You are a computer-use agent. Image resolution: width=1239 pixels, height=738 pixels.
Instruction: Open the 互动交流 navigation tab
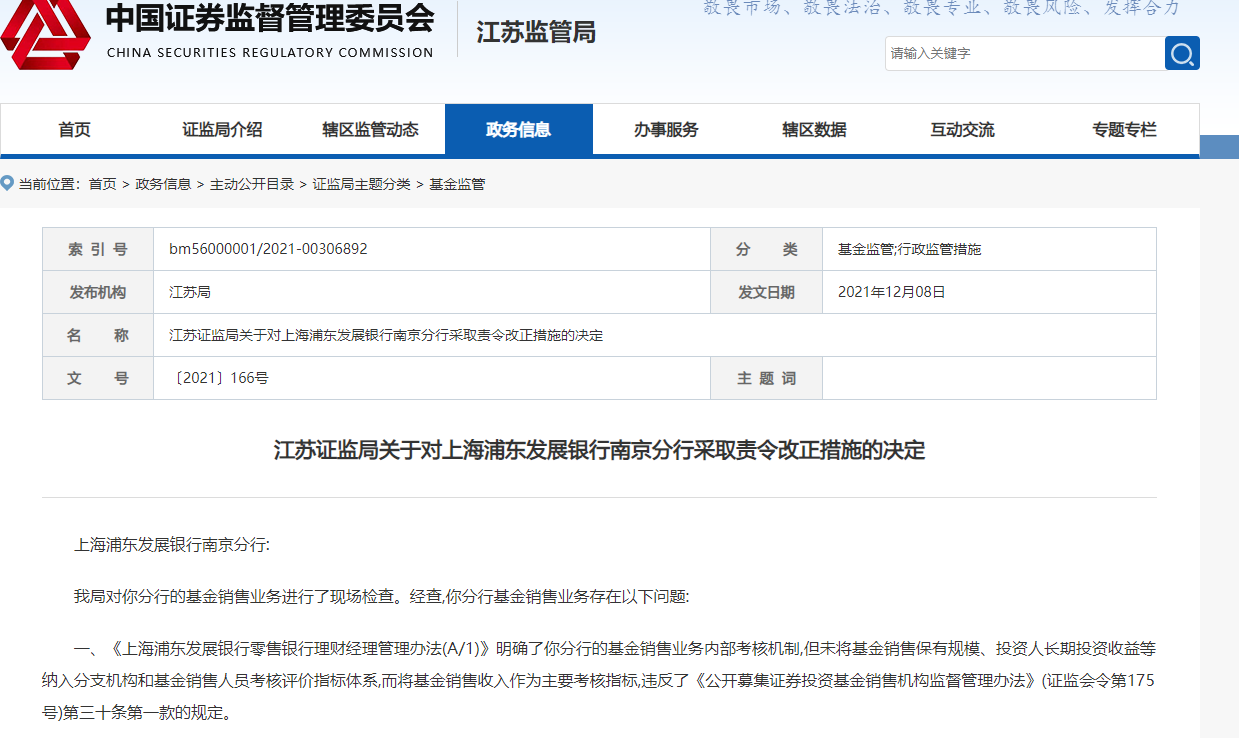(962, 130)
